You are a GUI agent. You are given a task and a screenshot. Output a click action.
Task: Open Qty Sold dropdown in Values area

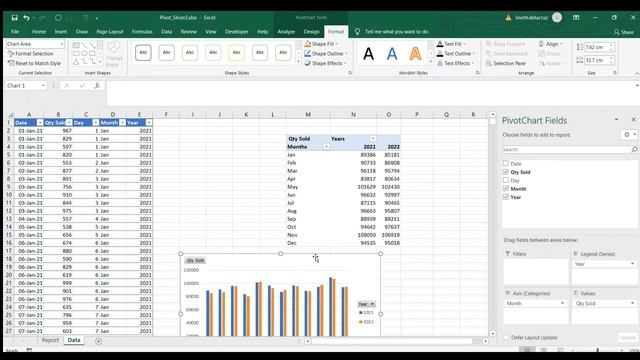(x=632, y=303)
